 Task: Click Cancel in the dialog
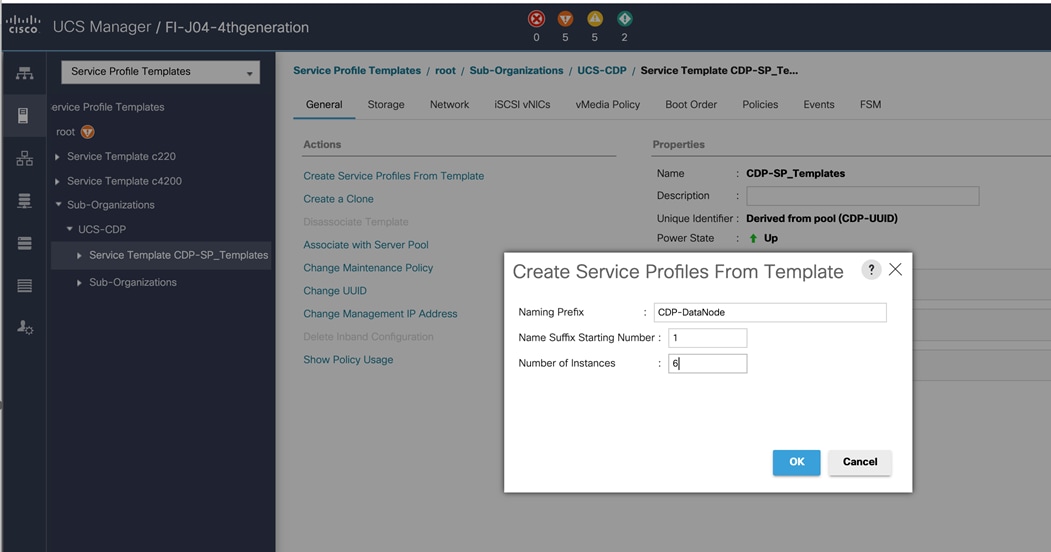pos(860,462)
